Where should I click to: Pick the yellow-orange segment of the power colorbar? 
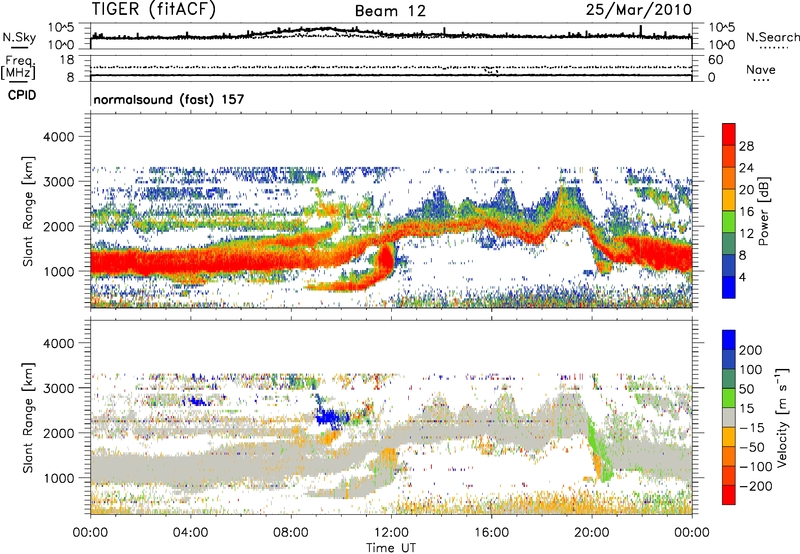[729, 200]
